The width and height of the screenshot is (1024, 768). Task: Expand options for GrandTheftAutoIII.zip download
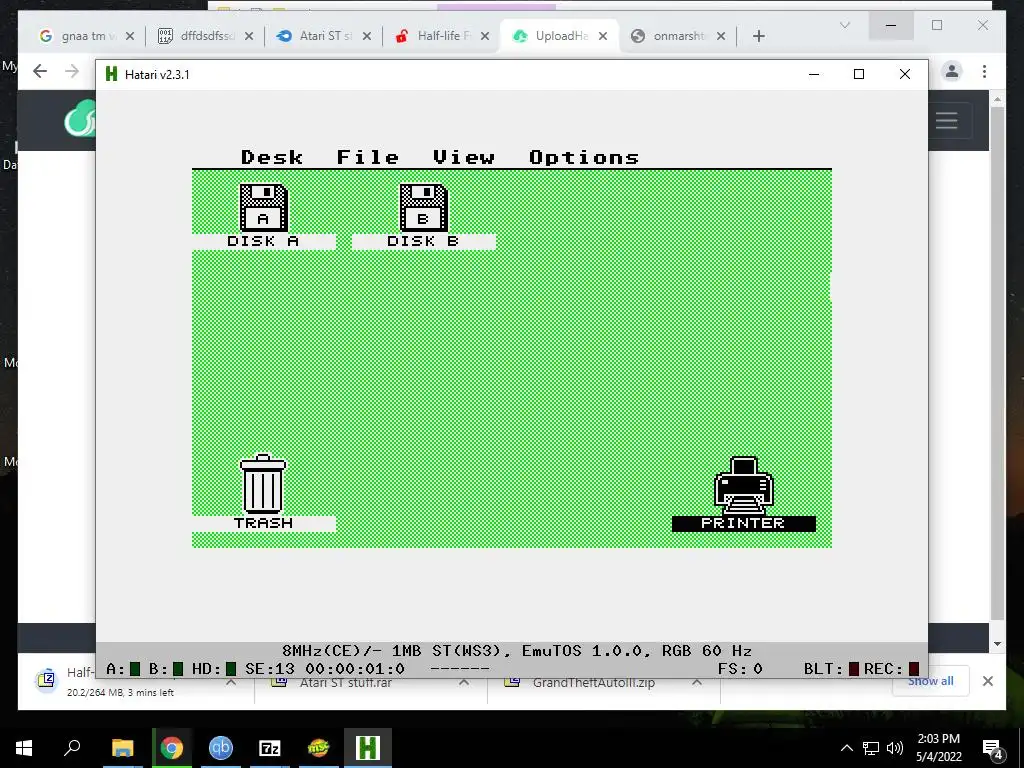(x=697, y=682)
